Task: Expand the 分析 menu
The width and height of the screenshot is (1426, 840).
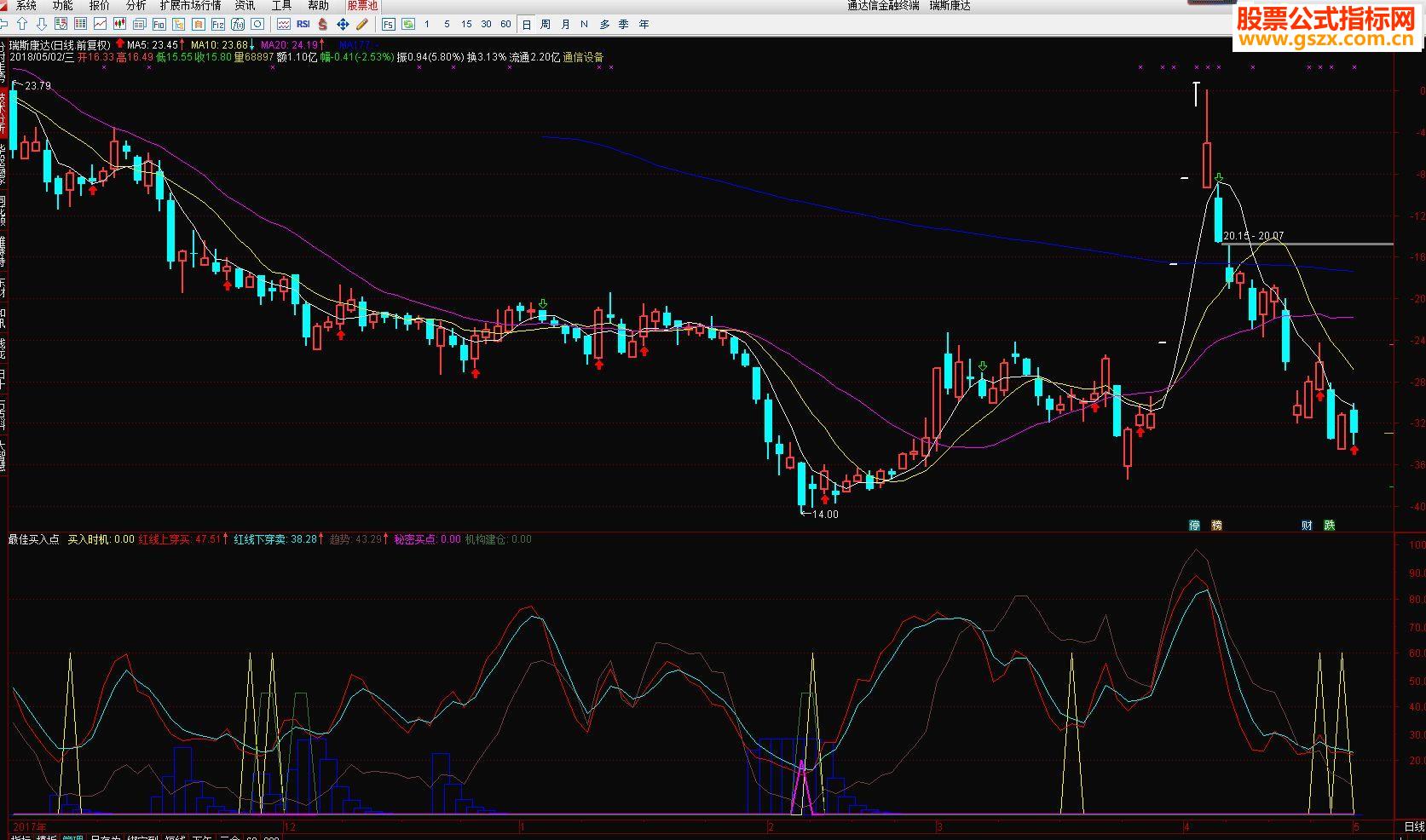Action: tap(136, 6)
